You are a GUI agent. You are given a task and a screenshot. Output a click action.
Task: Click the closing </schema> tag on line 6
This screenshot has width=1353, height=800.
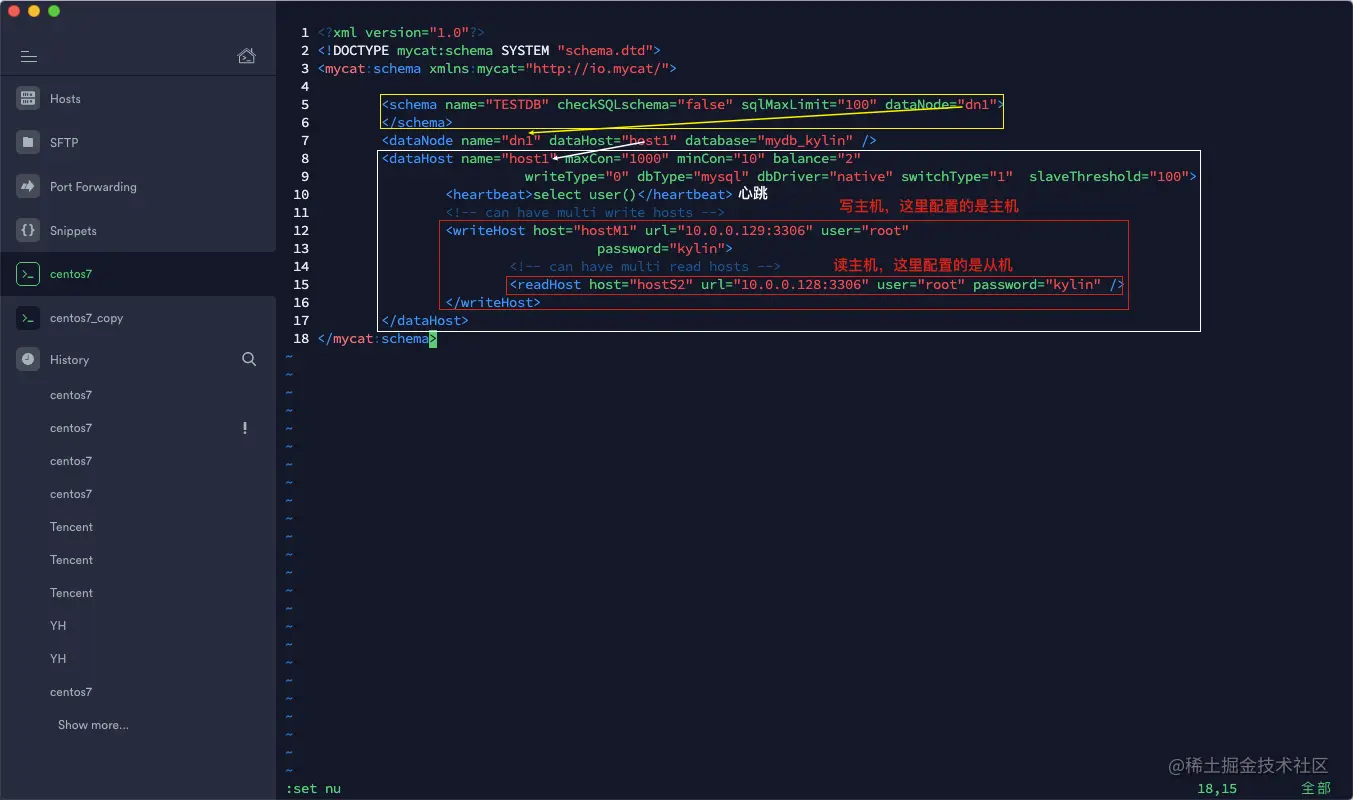pos(417,123)
